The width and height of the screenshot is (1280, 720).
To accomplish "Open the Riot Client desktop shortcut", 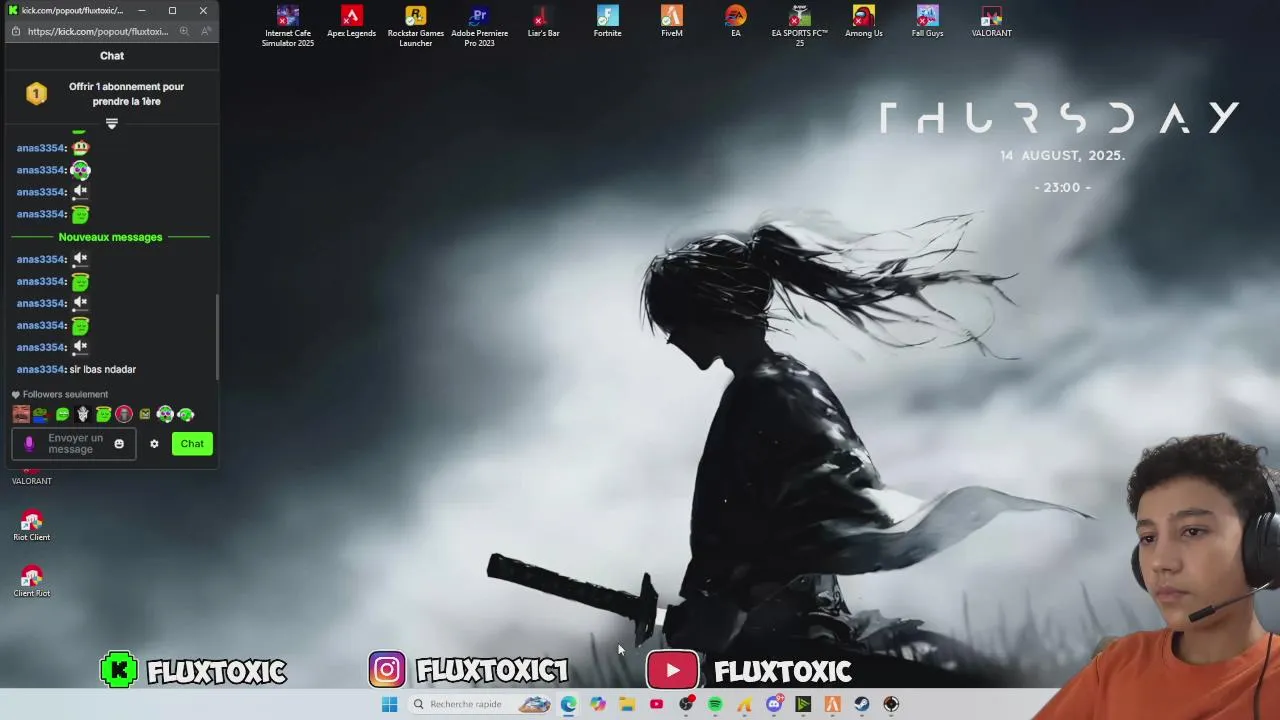I will [31, 526].
